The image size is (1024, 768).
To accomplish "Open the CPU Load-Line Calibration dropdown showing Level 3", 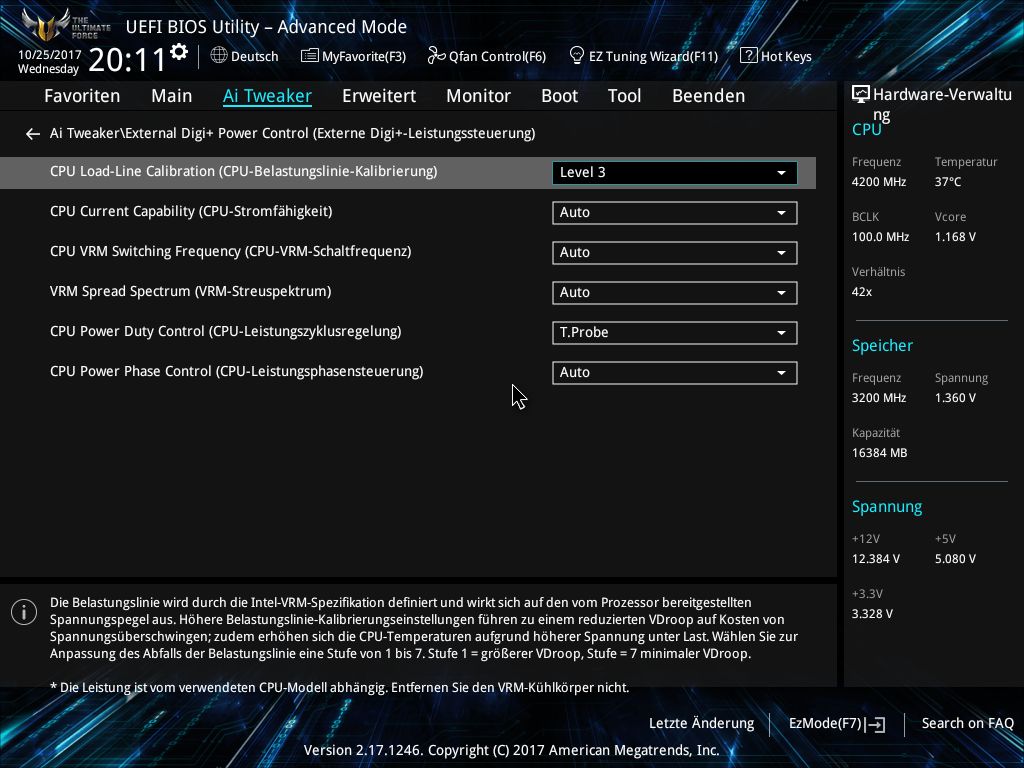I will point(675,172).
